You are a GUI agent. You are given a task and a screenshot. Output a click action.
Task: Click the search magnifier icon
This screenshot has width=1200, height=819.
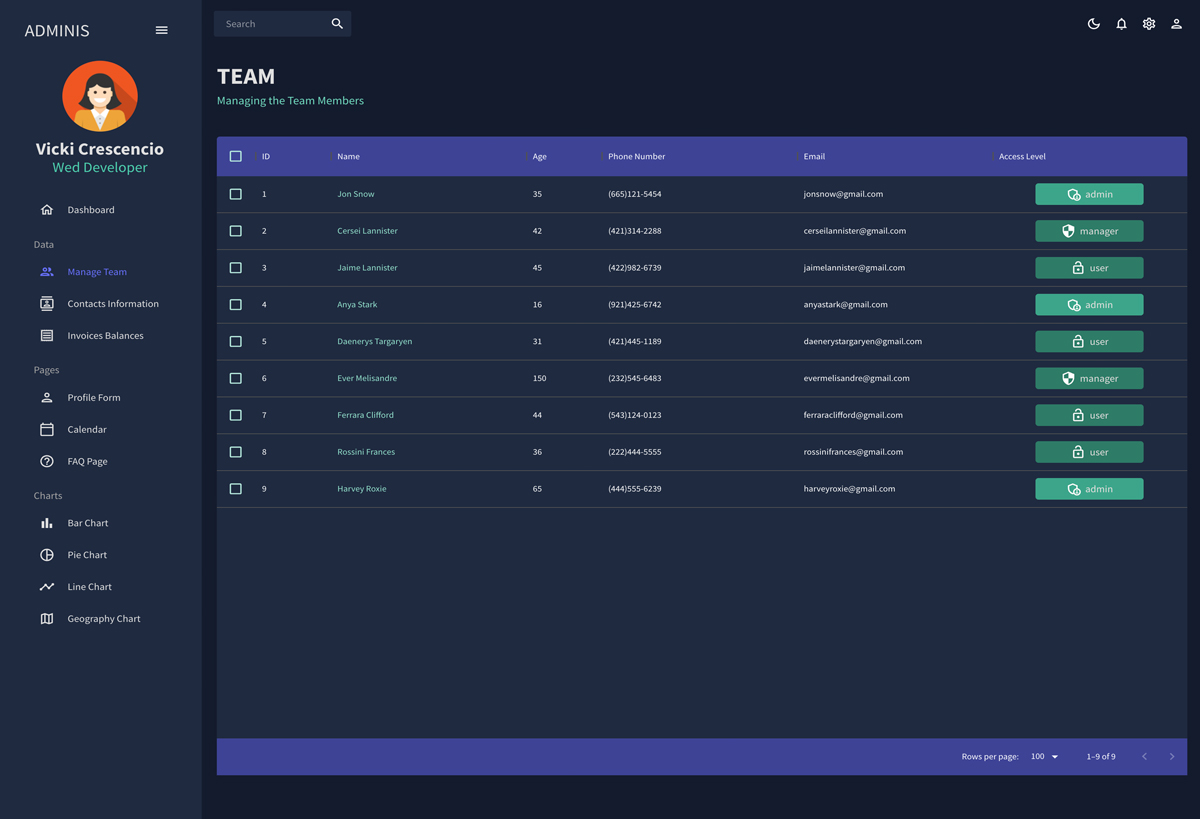337,24
